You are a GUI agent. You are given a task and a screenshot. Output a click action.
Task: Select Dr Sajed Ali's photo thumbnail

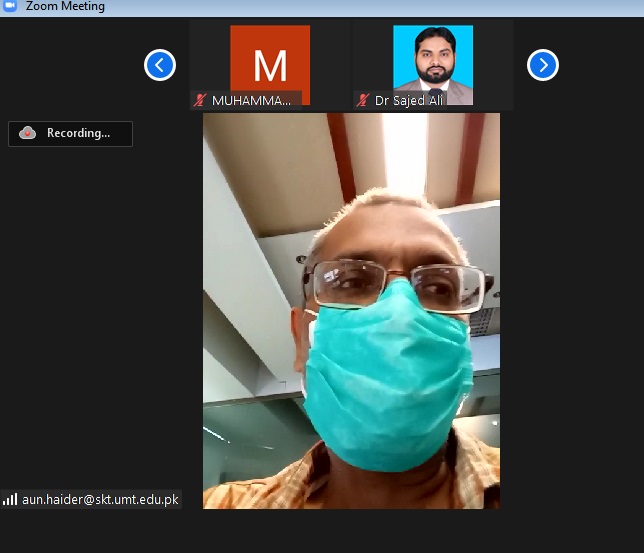432,60
